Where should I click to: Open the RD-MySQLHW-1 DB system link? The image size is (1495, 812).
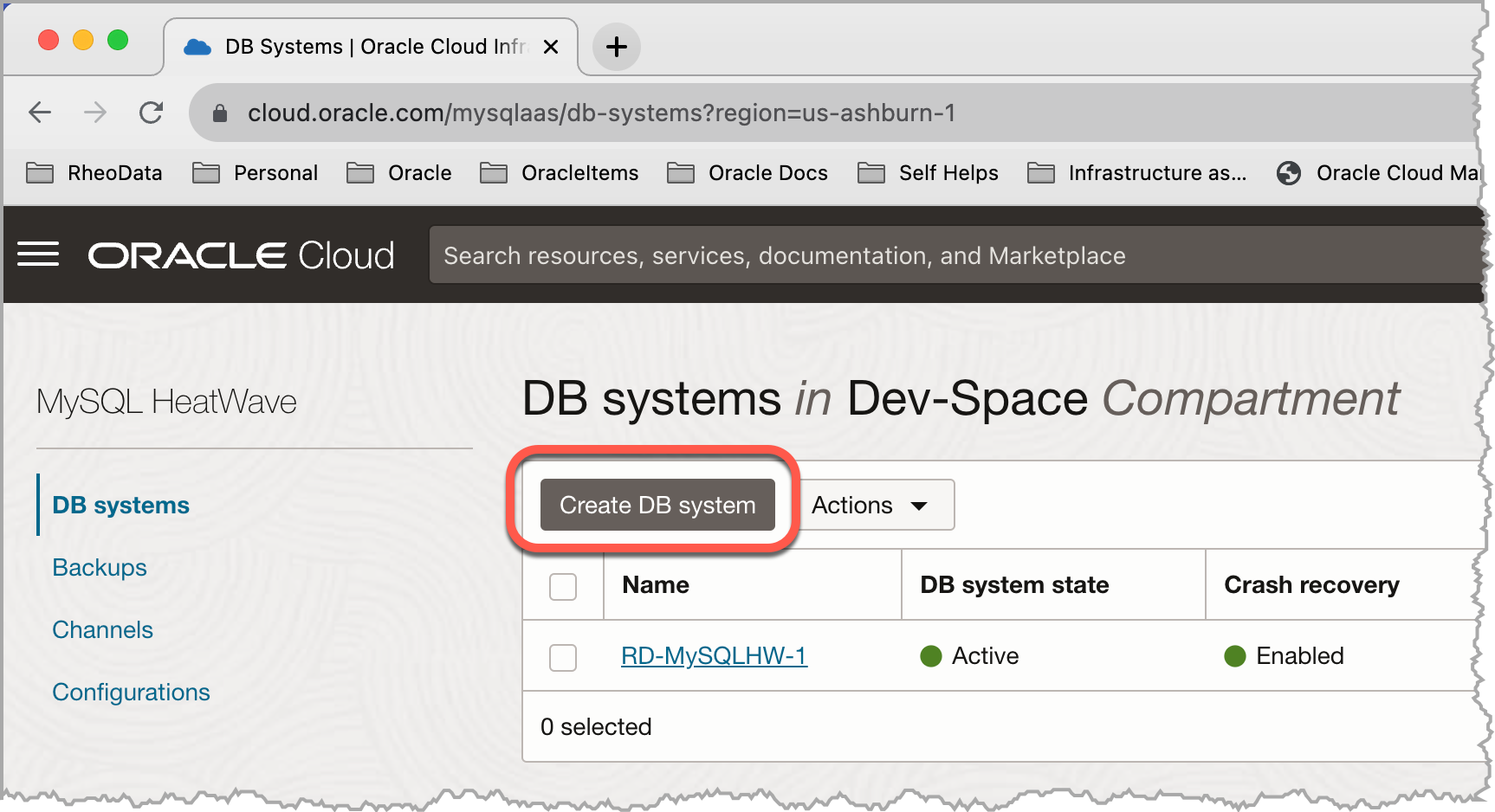pos(714,656)
